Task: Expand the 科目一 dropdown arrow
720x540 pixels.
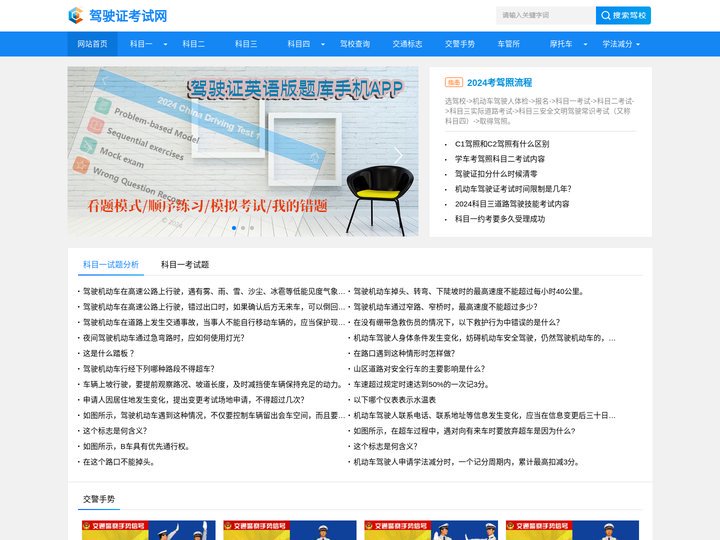Action: 165,45
